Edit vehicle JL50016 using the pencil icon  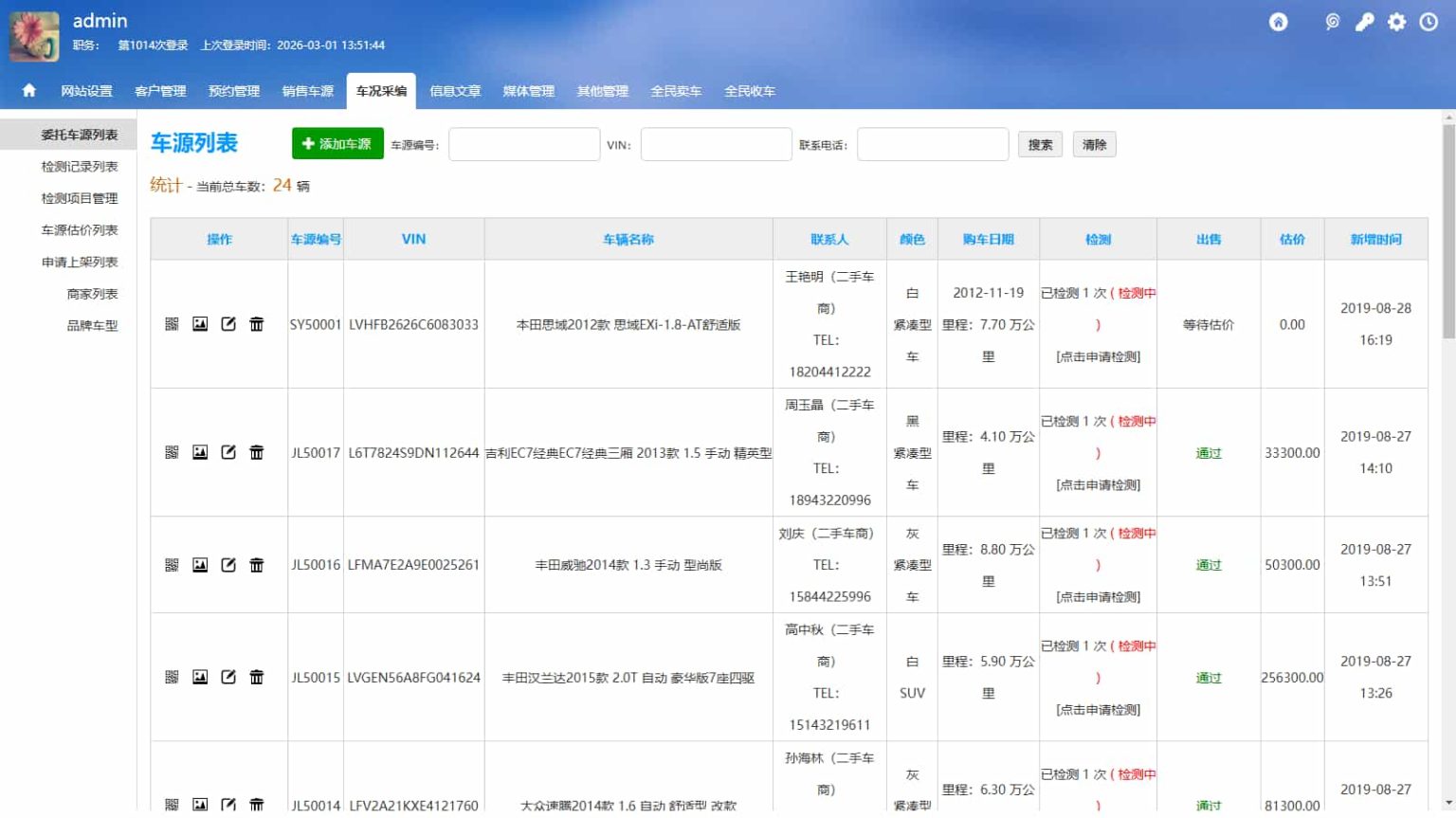pyautogui.click(x=228, y=564)
